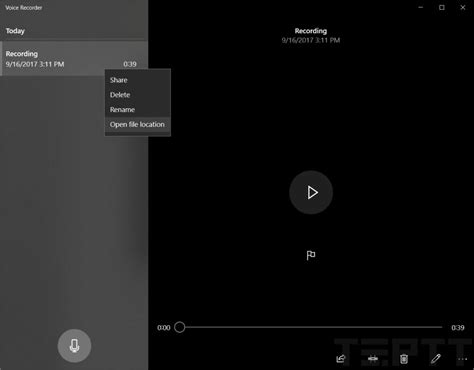
Task: Click the trash can Delete icon
Action: (404, 359)
